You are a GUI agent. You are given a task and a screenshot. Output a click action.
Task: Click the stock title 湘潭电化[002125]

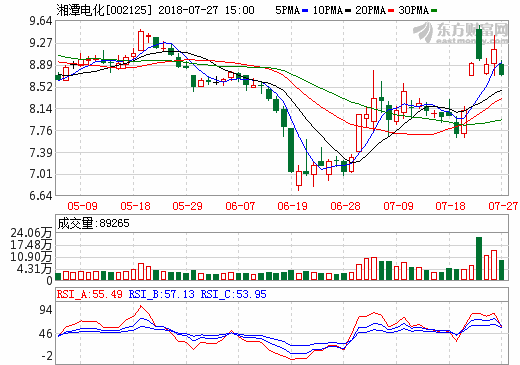[104, 10]
